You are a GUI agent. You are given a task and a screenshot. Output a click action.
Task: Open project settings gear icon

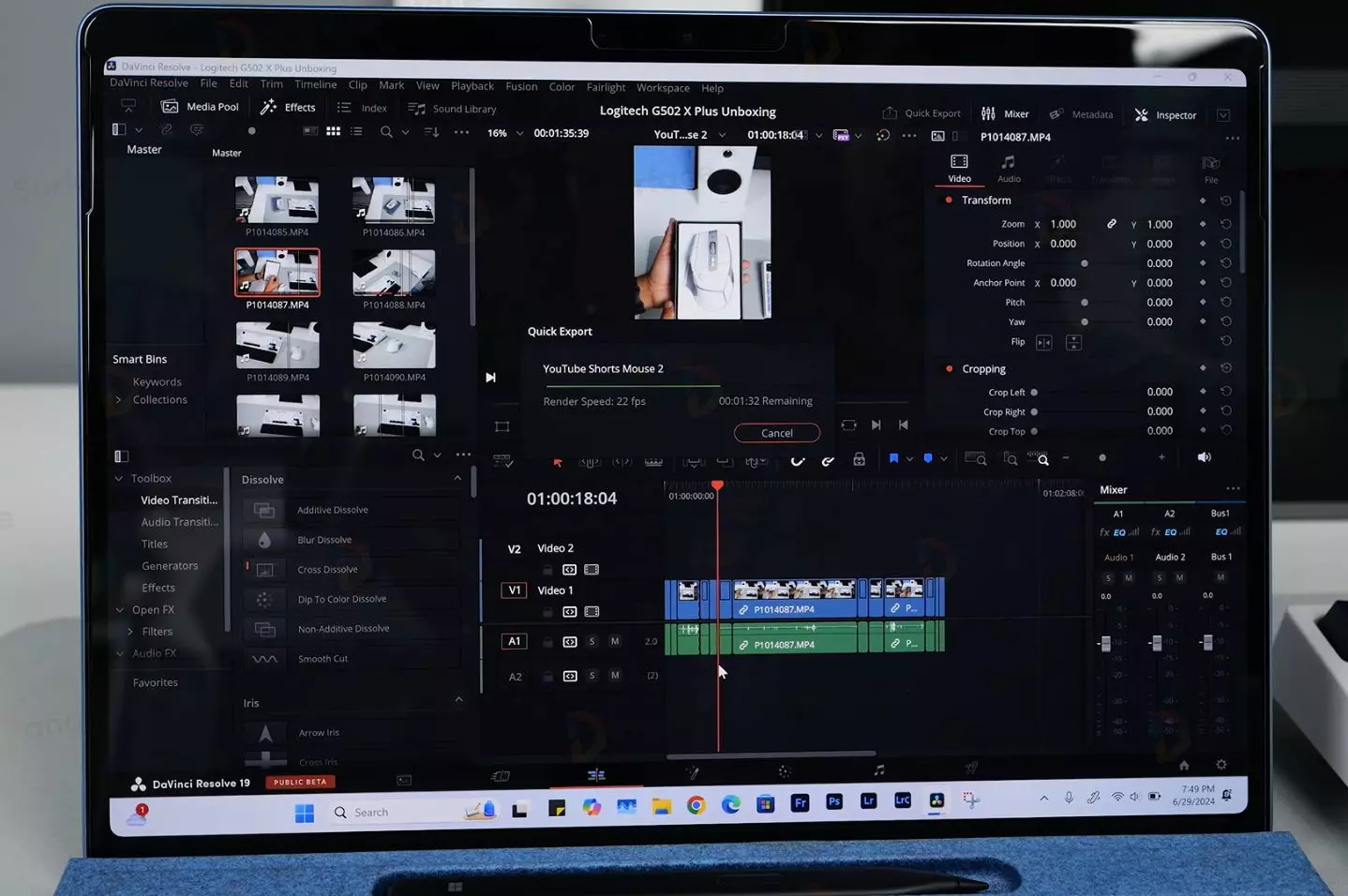pos(1221,765)
